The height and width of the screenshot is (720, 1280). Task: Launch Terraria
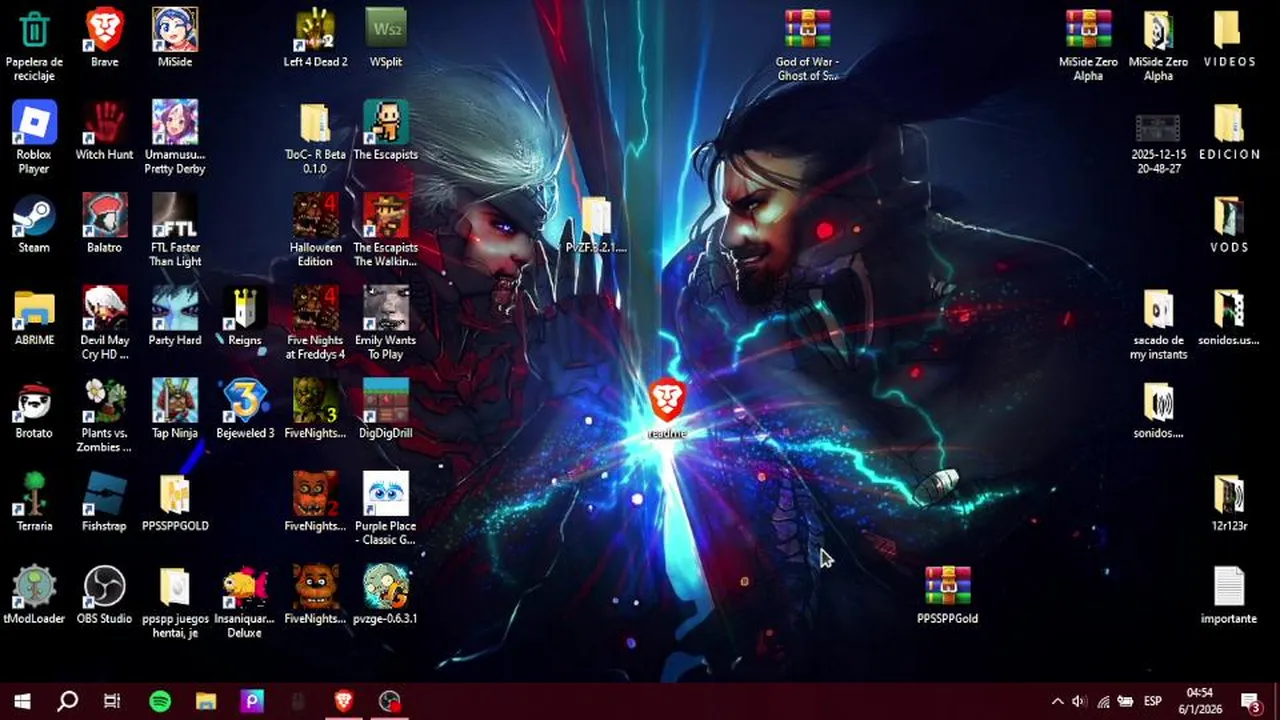pos(34,503)
